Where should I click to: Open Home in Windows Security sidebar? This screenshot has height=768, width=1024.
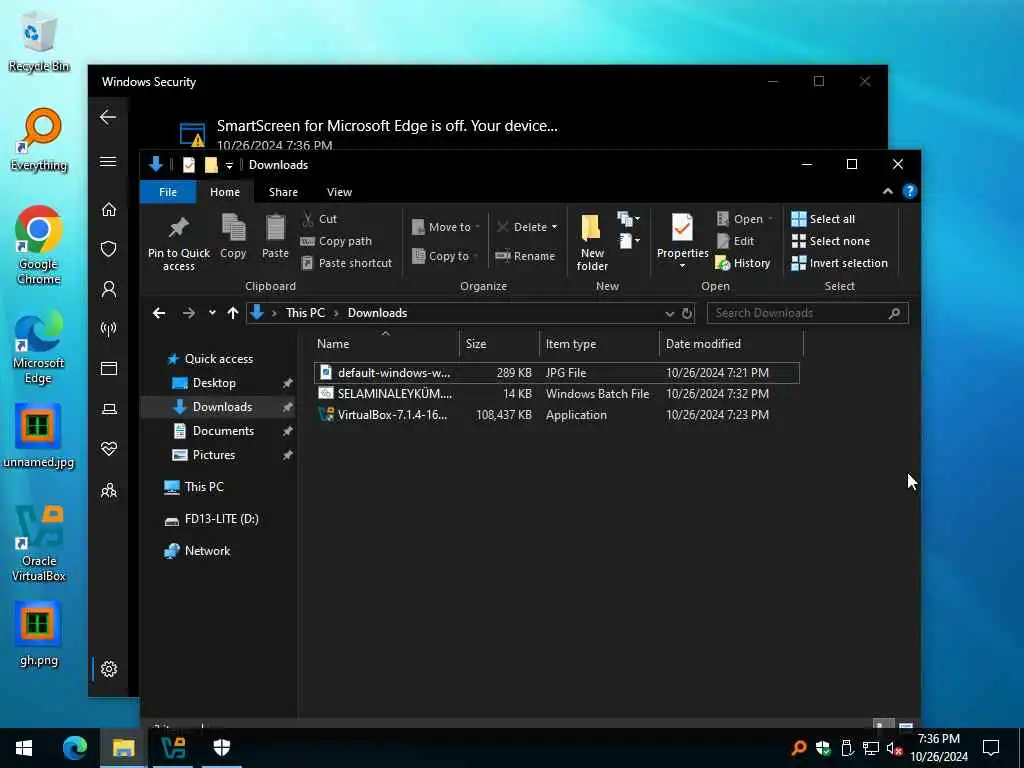pos(109,210)
